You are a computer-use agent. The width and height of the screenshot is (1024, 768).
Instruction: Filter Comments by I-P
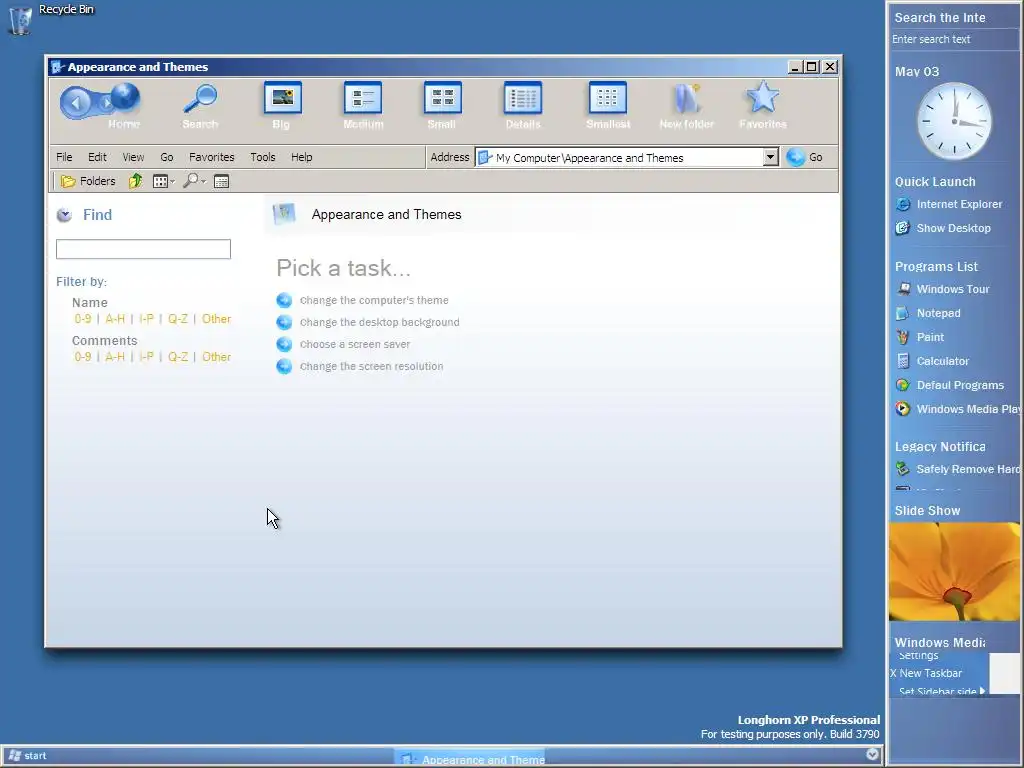146,357
